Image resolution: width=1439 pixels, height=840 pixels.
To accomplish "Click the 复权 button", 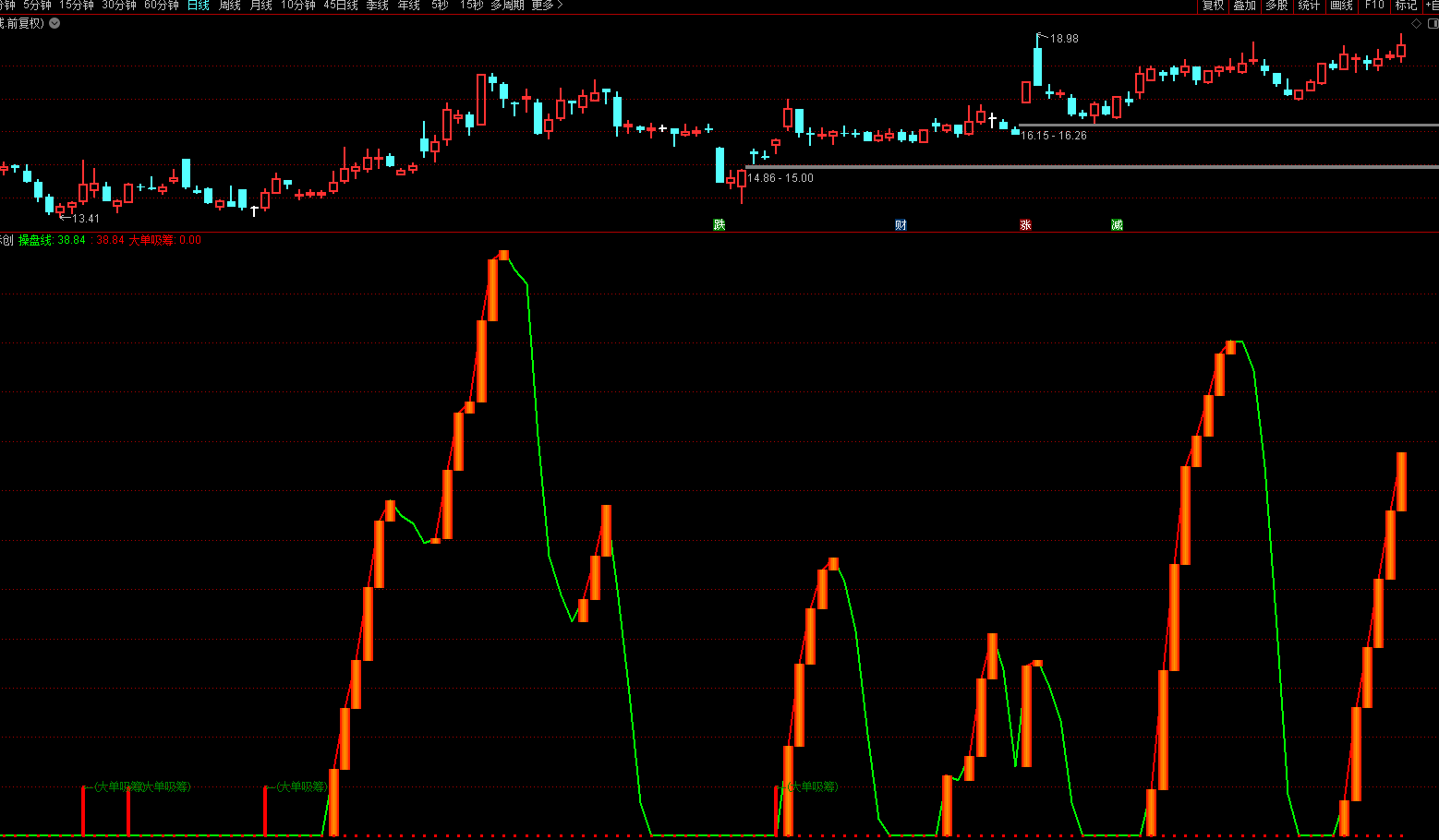I will click(1213, 6).
